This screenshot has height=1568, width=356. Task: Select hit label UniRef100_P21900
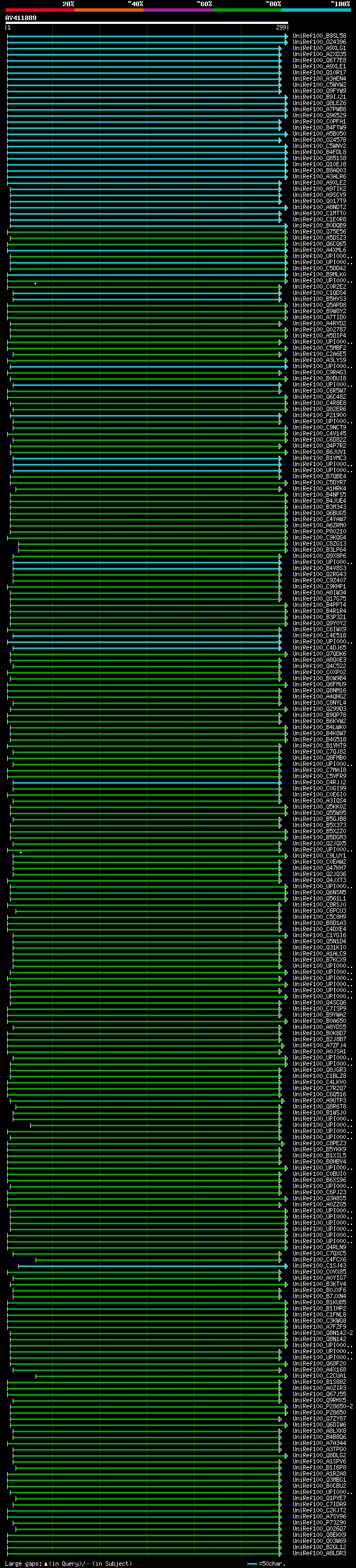click(x=319, y=415)
